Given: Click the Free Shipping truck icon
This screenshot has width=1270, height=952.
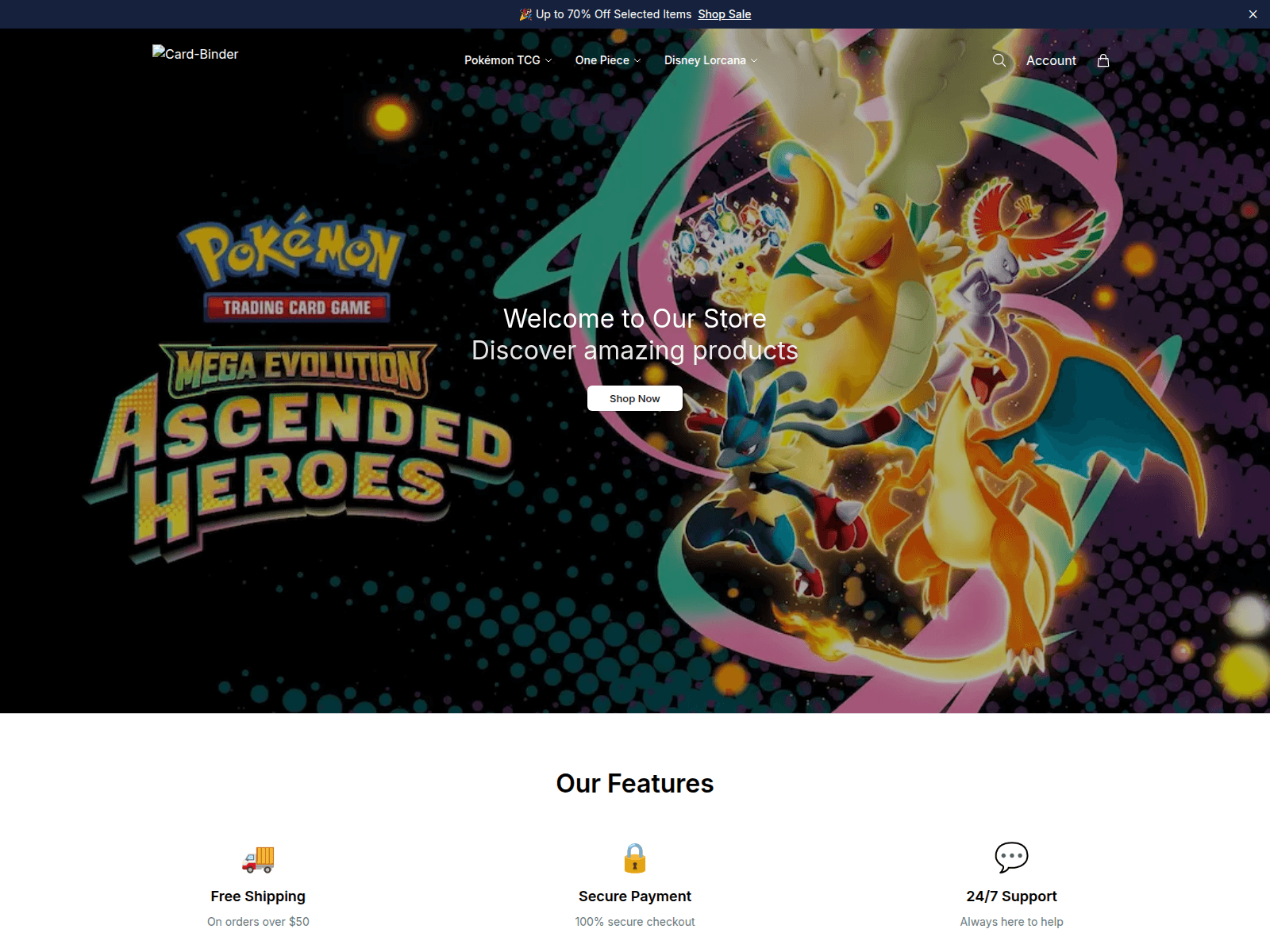Looking at the screenshot, I should pos(258,858).
